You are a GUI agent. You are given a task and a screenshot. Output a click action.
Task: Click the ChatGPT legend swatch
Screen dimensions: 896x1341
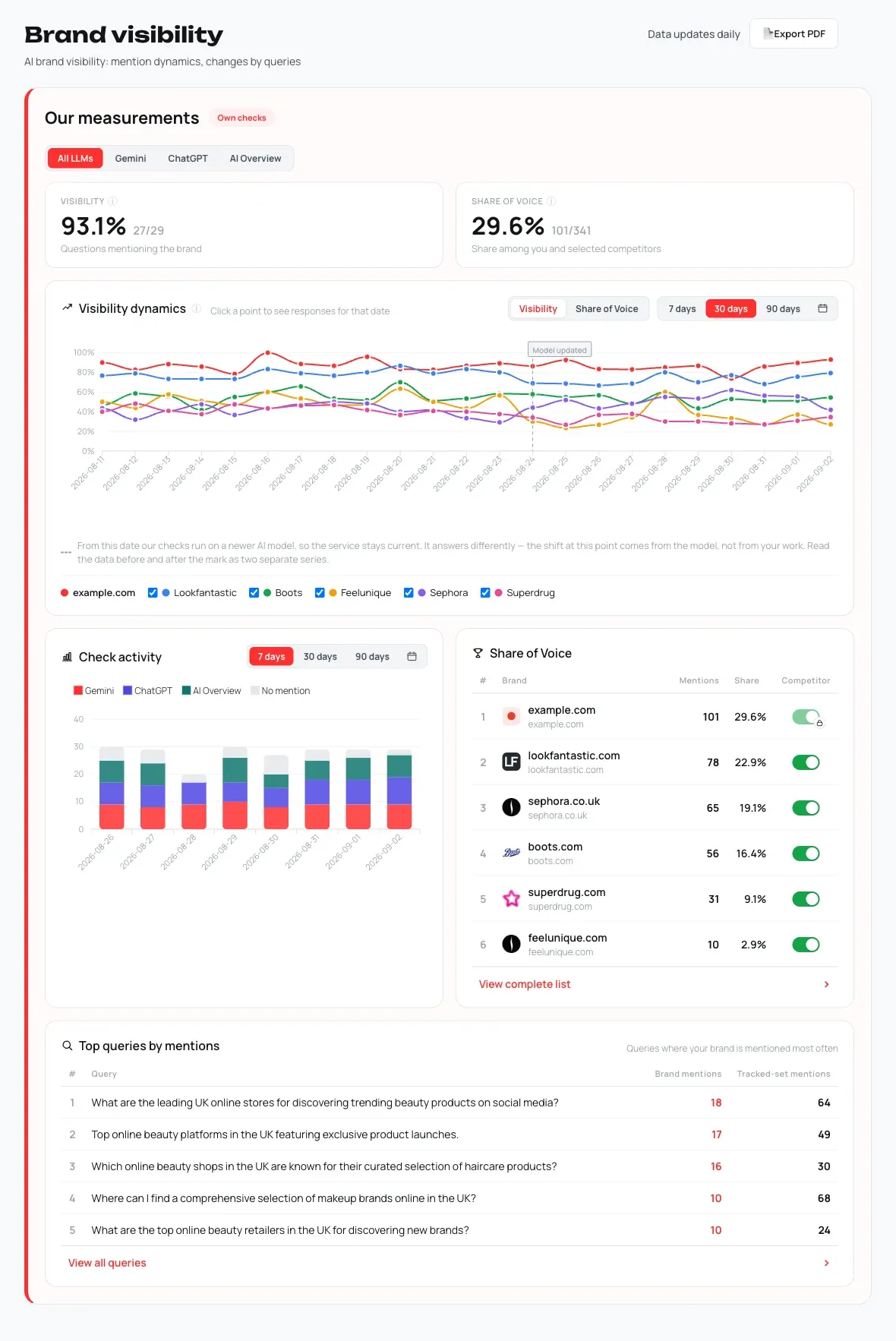tap(128, 690)
